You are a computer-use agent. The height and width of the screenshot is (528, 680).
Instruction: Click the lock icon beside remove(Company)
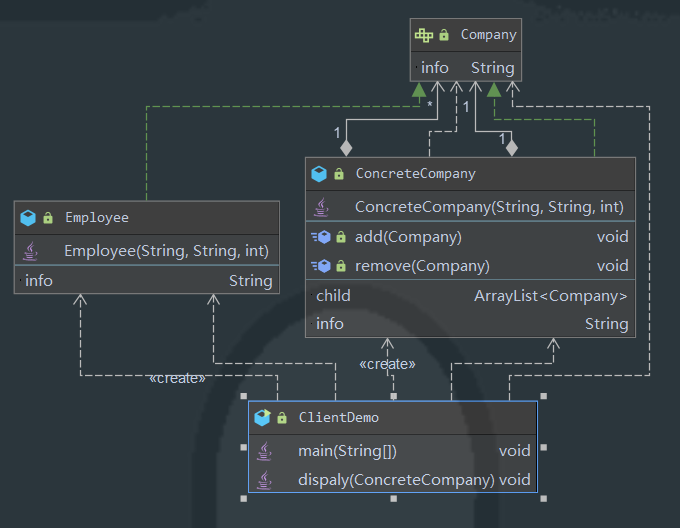point(341,266)
